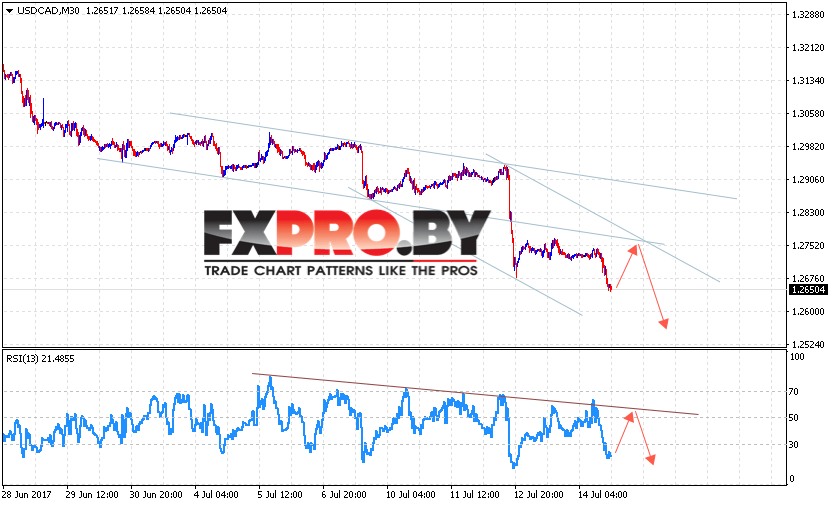
Task: Click the 30 Jun 20:00 time label
Action: point(156,495)
